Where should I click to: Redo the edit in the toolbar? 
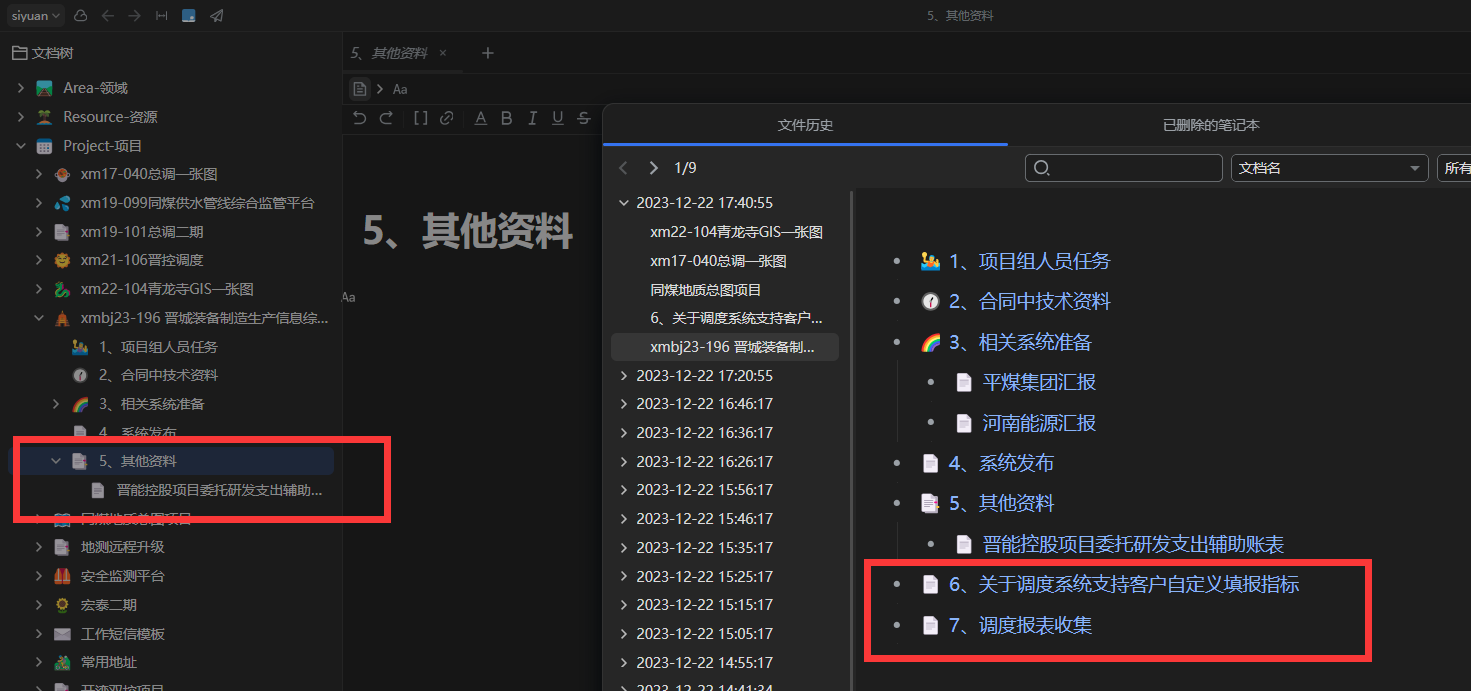386,118
